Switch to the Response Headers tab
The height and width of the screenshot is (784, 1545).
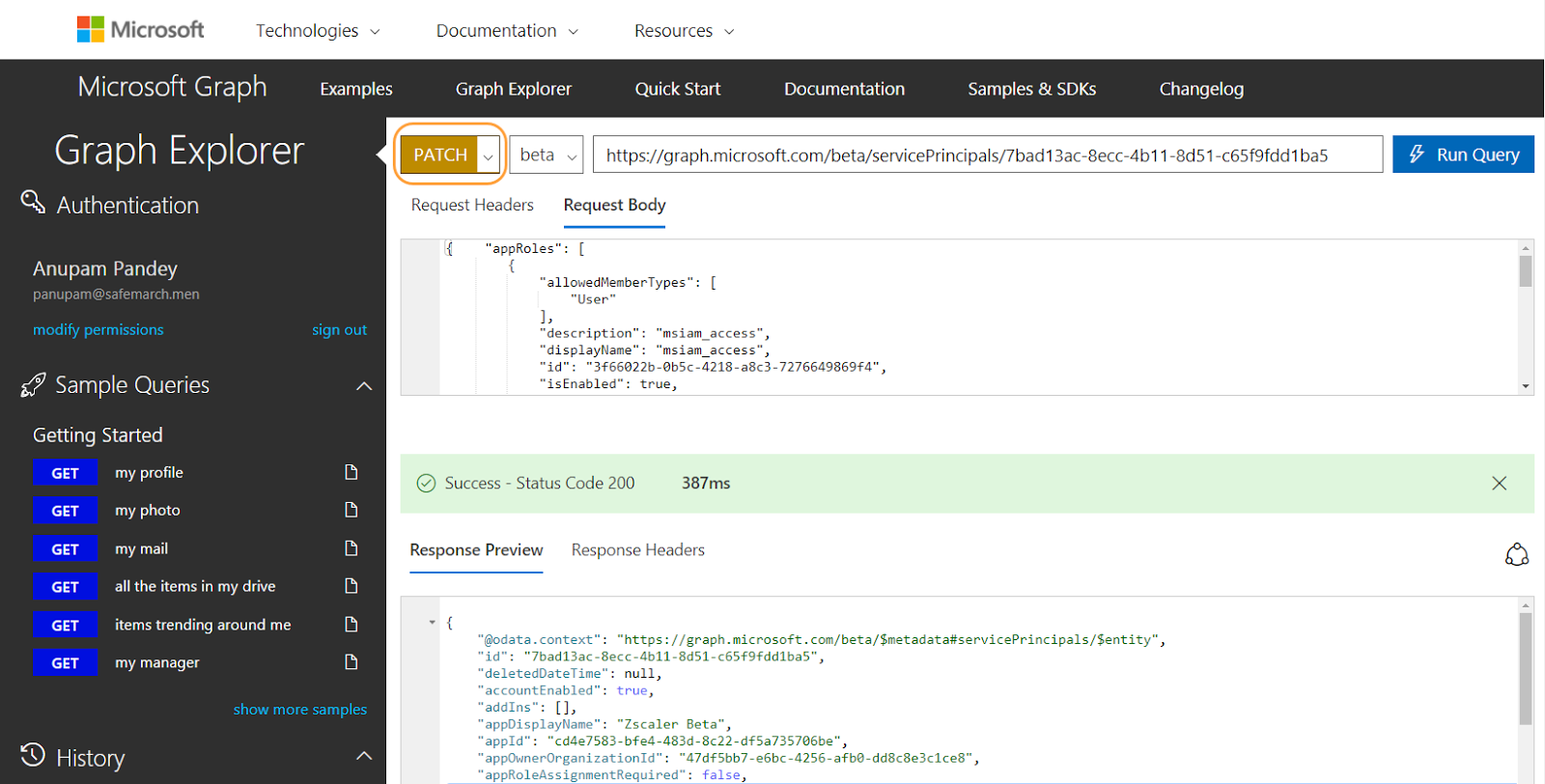click(x=637, y=549)
